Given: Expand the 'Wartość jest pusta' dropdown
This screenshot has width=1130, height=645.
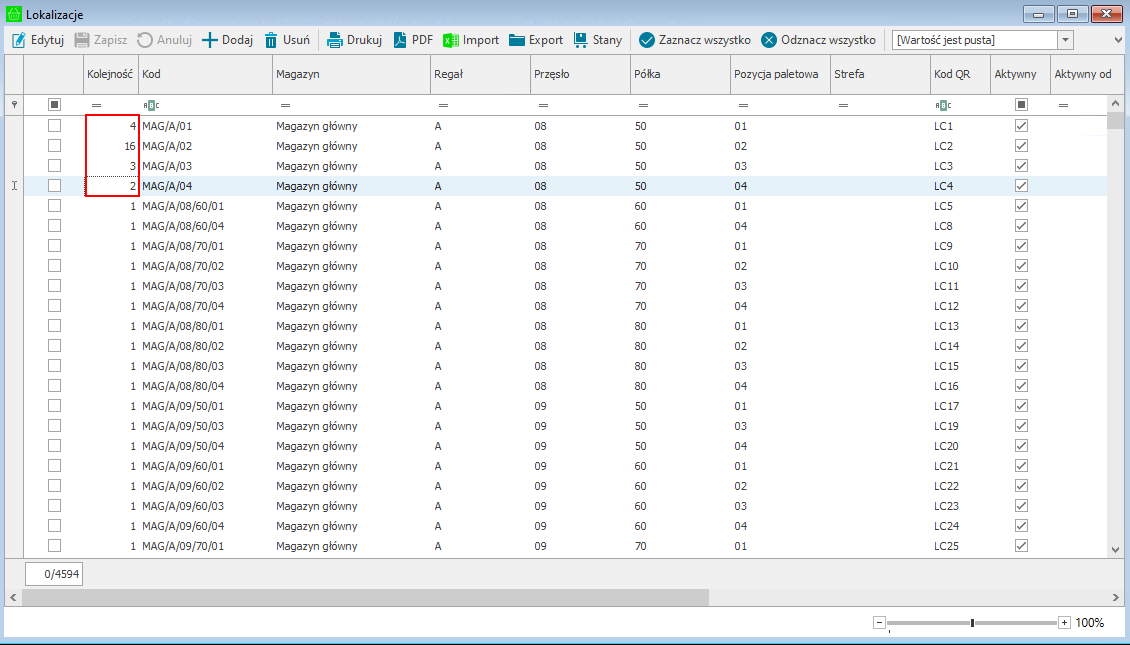Looking at the screenshot, I should pyautogui.click(x=1065, y=40).
